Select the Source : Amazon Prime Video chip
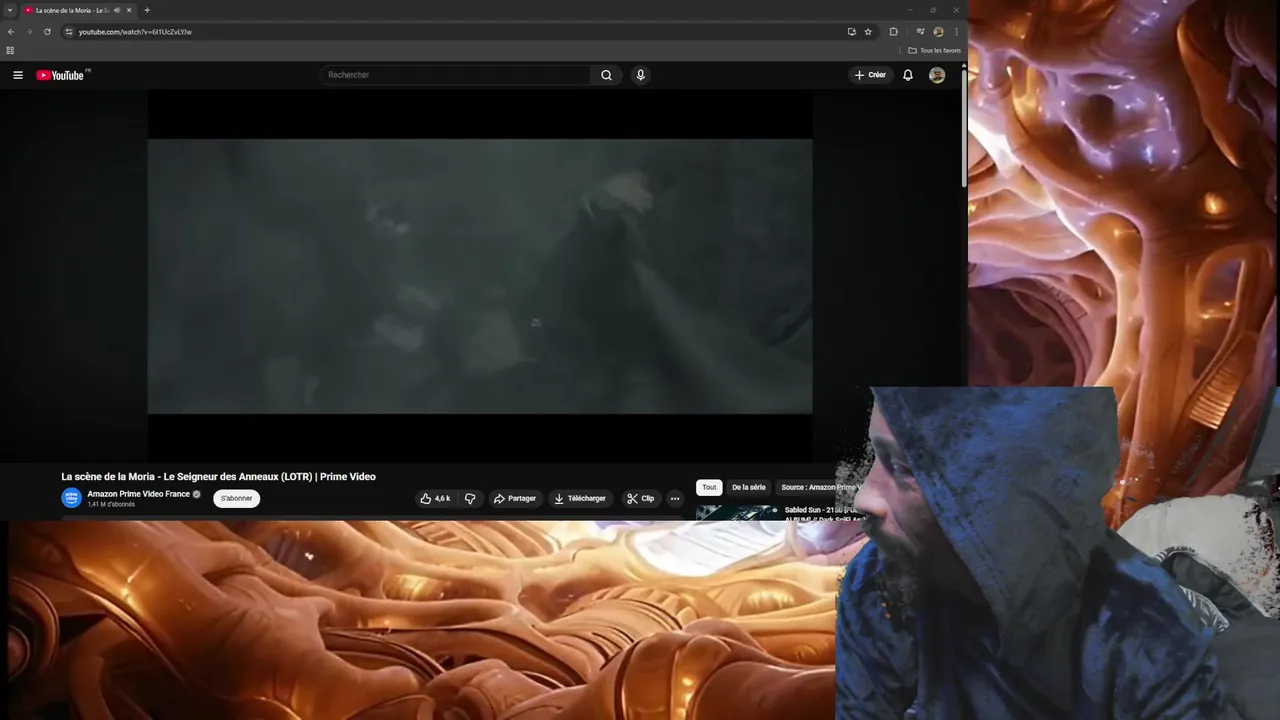1280x720 pixels. [x=820, y=487]
